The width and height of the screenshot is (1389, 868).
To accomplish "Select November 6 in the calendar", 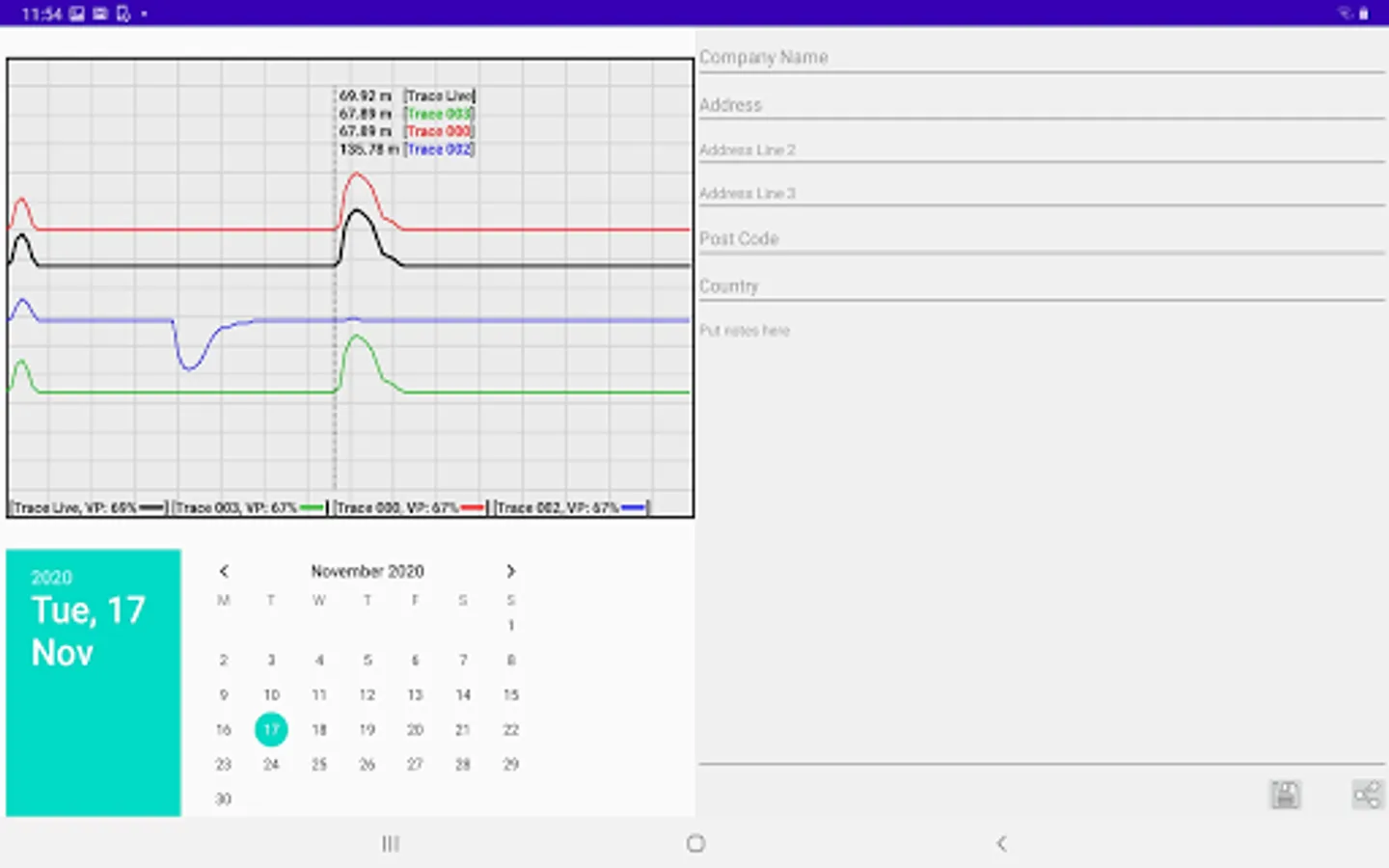I will (x=415, y=660).
